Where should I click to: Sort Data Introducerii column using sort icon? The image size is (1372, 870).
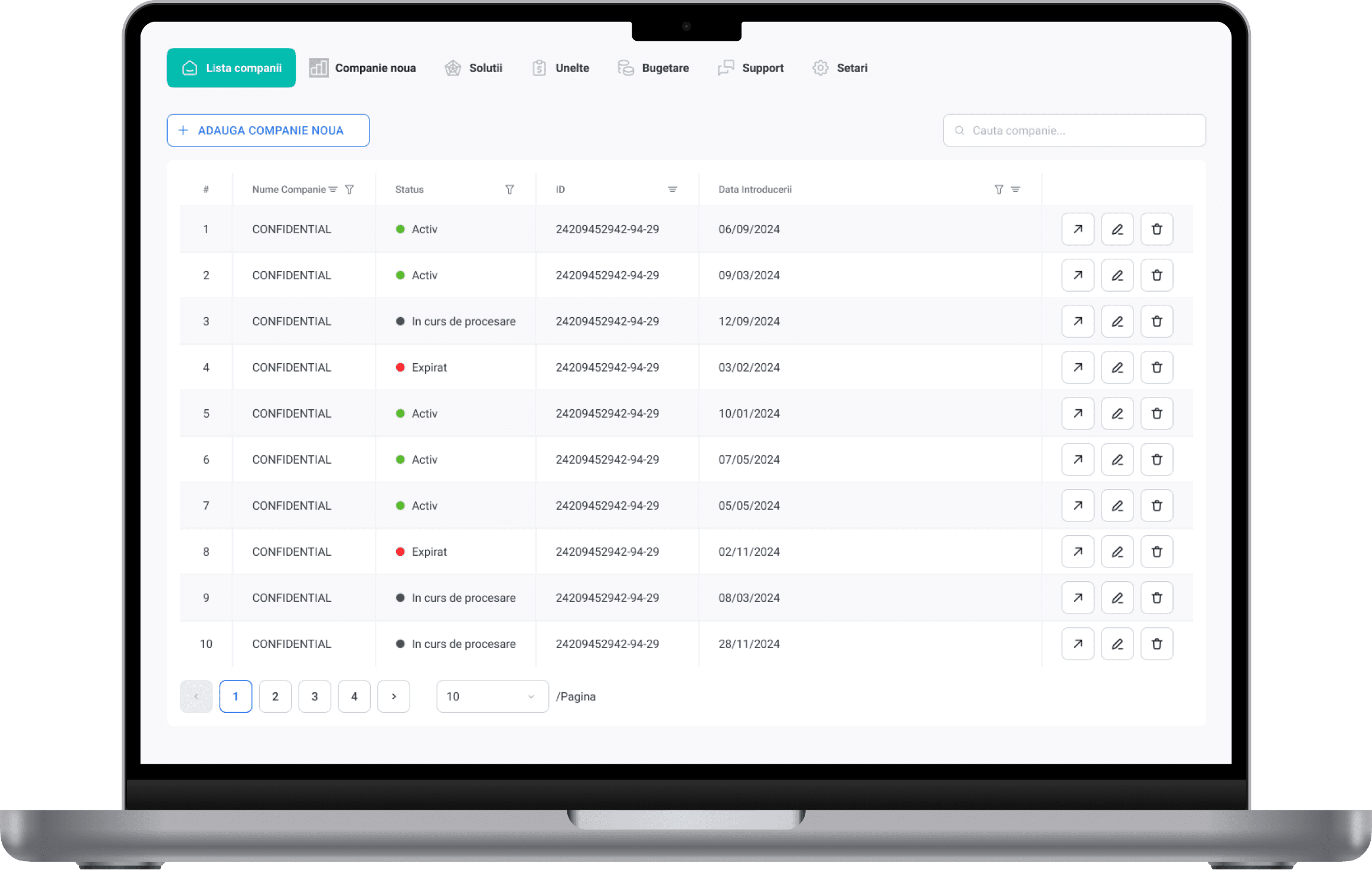(1015, 190)
